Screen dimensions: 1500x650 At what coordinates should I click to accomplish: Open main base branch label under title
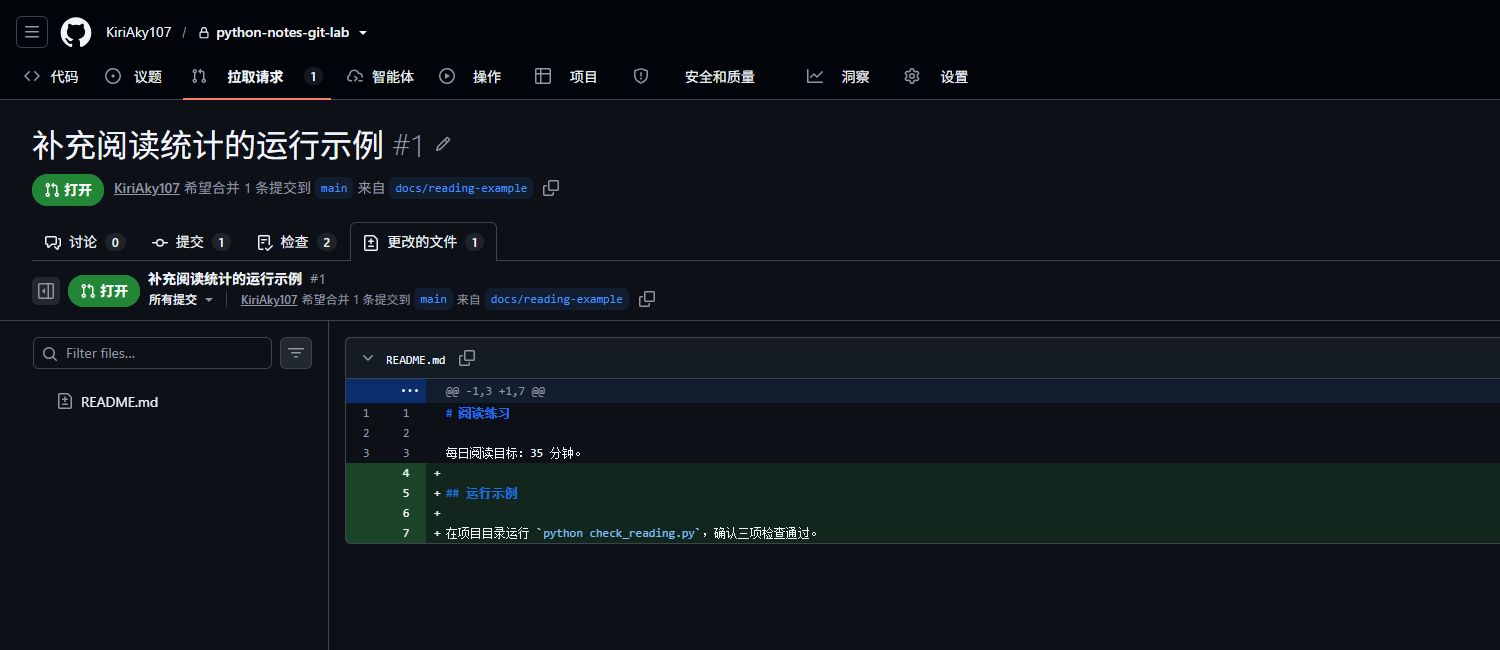click(334, 188)
